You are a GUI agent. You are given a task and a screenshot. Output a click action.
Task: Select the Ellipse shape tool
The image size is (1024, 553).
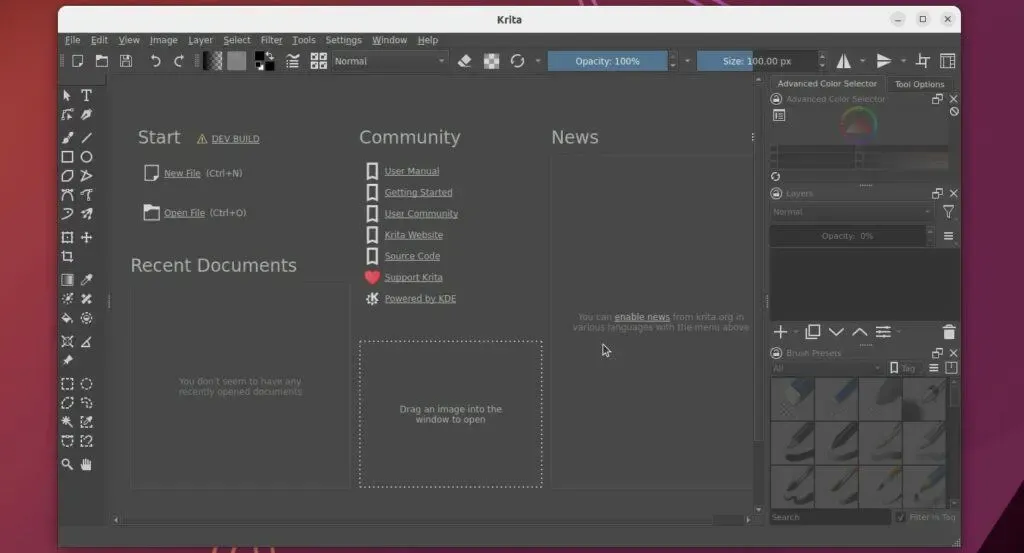click(86, 157)
